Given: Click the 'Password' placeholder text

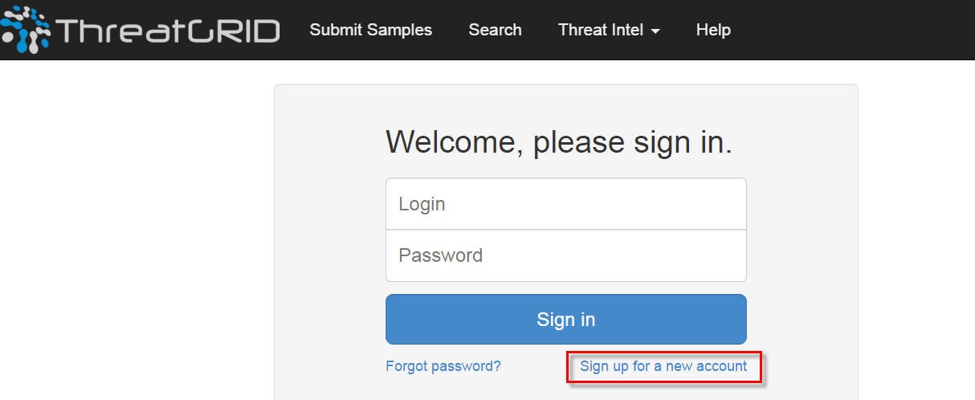Looking at the screenshot, I should coord(440,256).
